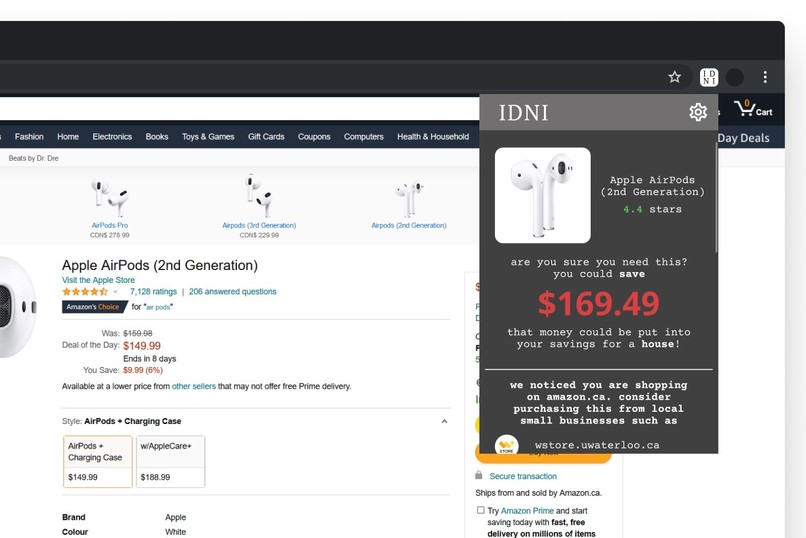
Task: Open 206 answered questions link
Action: pos(232,292)
